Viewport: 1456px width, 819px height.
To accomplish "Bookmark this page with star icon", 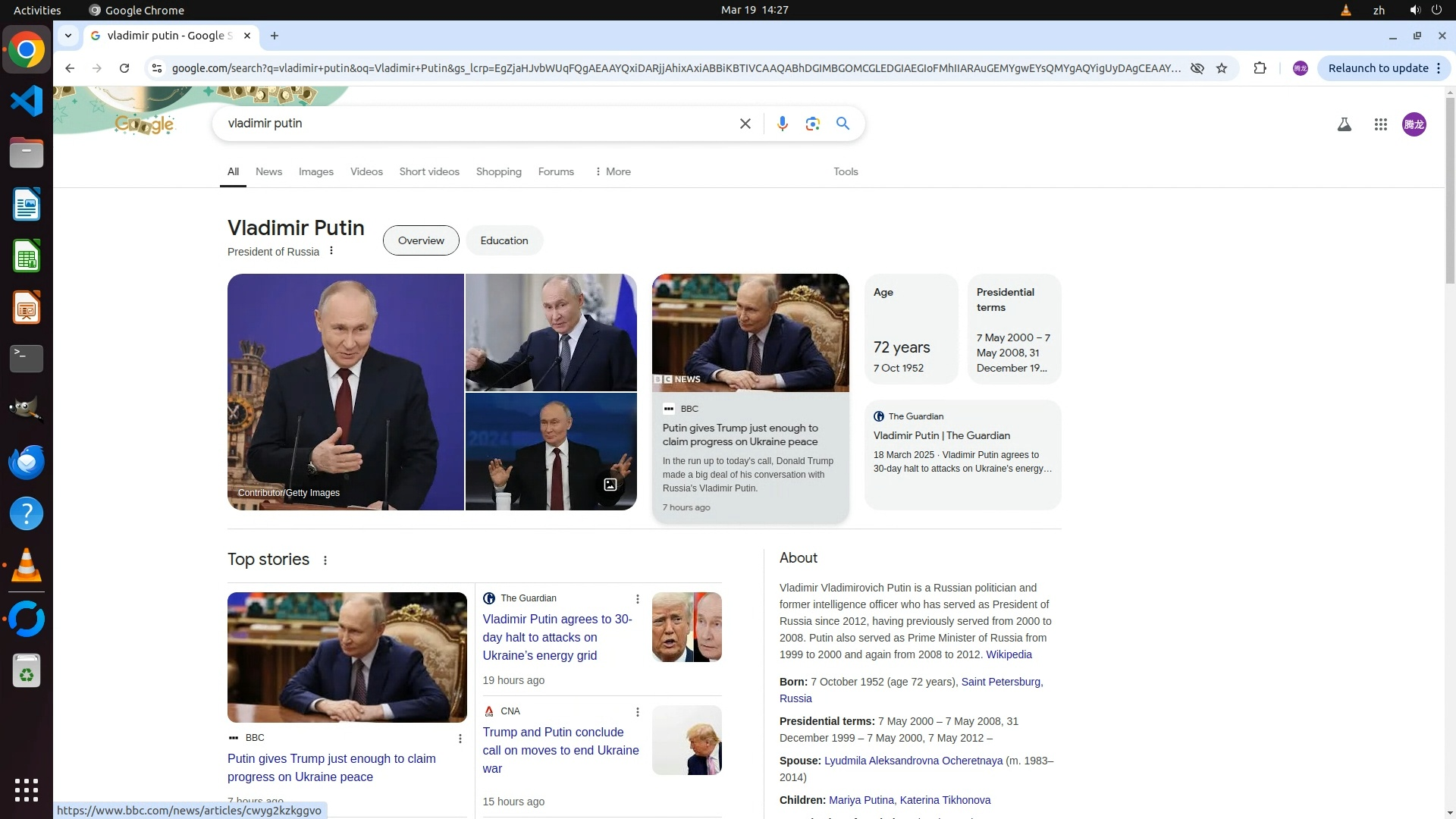I will 1222,68.
